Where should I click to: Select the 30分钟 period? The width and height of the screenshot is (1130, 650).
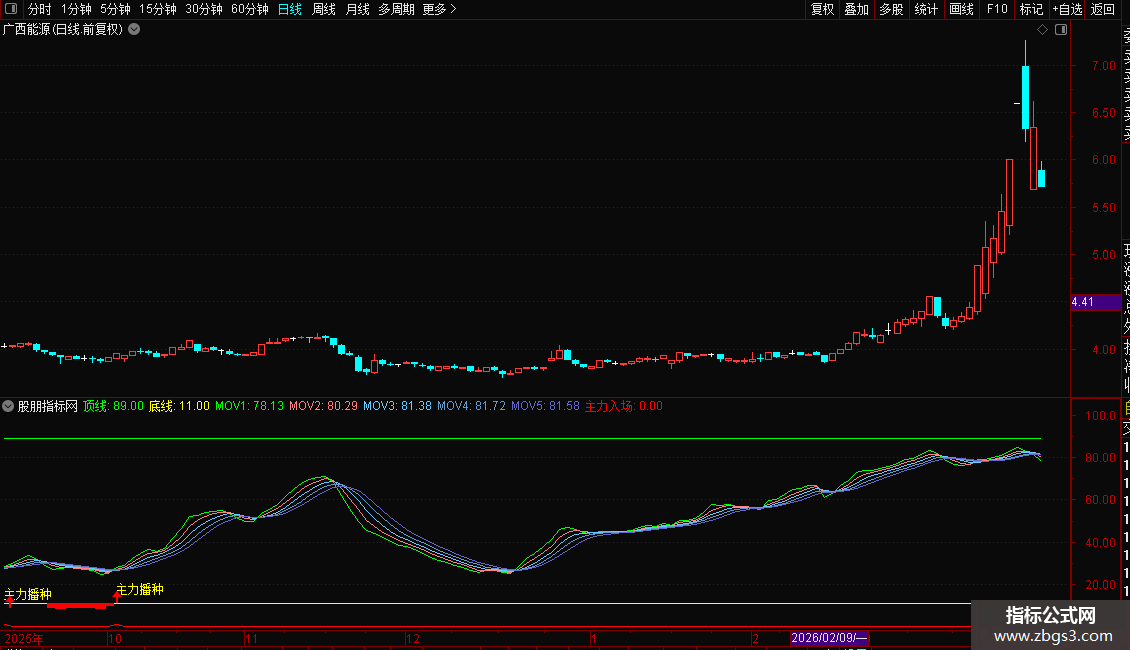204,9
